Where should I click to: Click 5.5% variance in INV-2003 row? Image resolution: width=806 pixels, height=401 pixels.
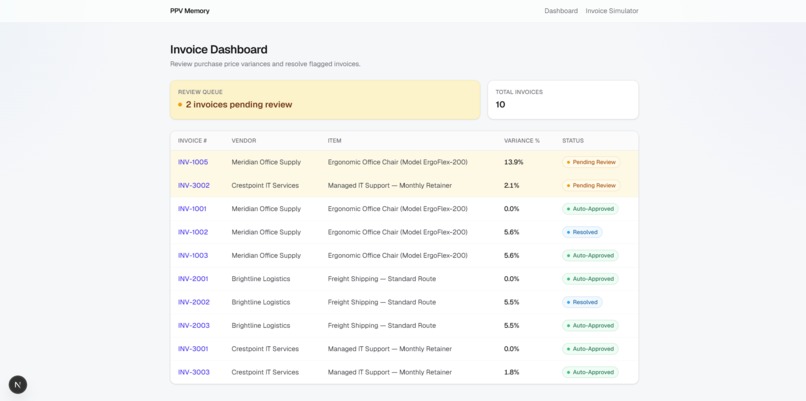[x=511, y=325]
